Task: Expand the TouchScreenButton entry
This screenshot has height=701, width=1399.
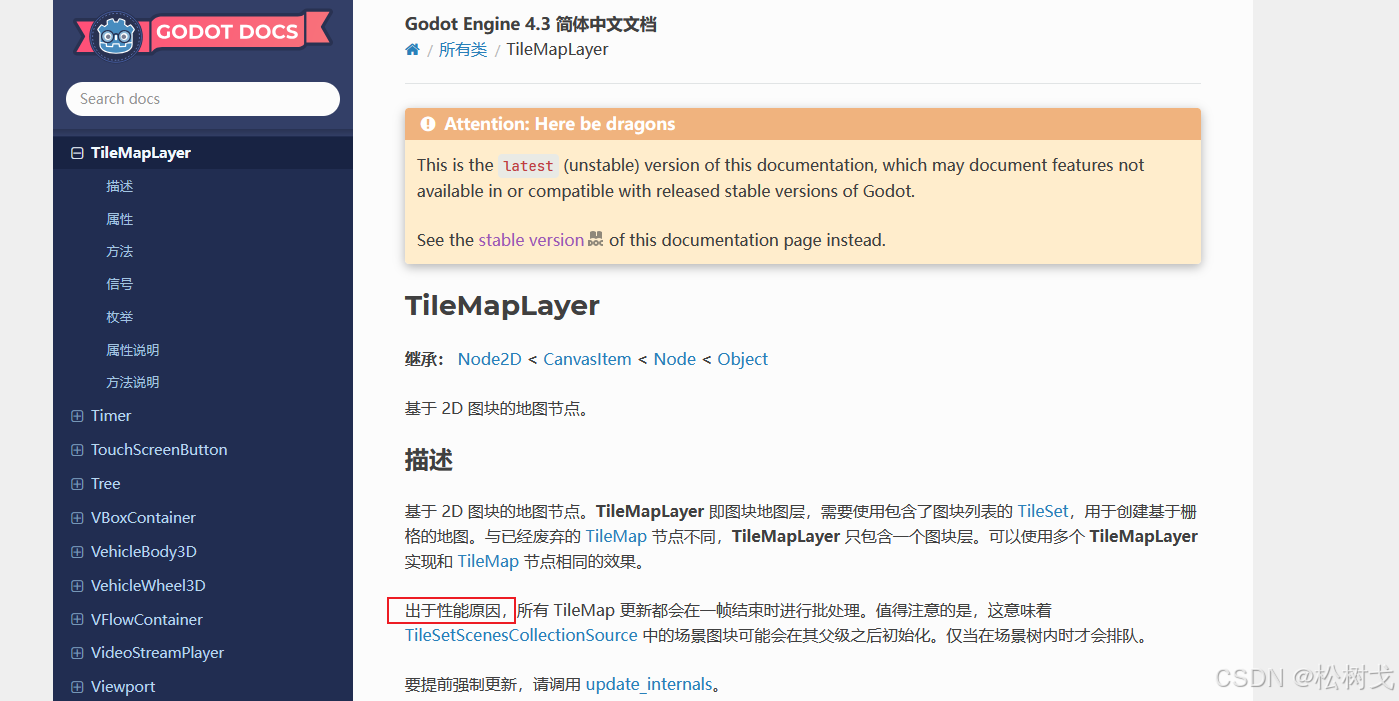Action: pyautogui.click(x=77, y=450)
